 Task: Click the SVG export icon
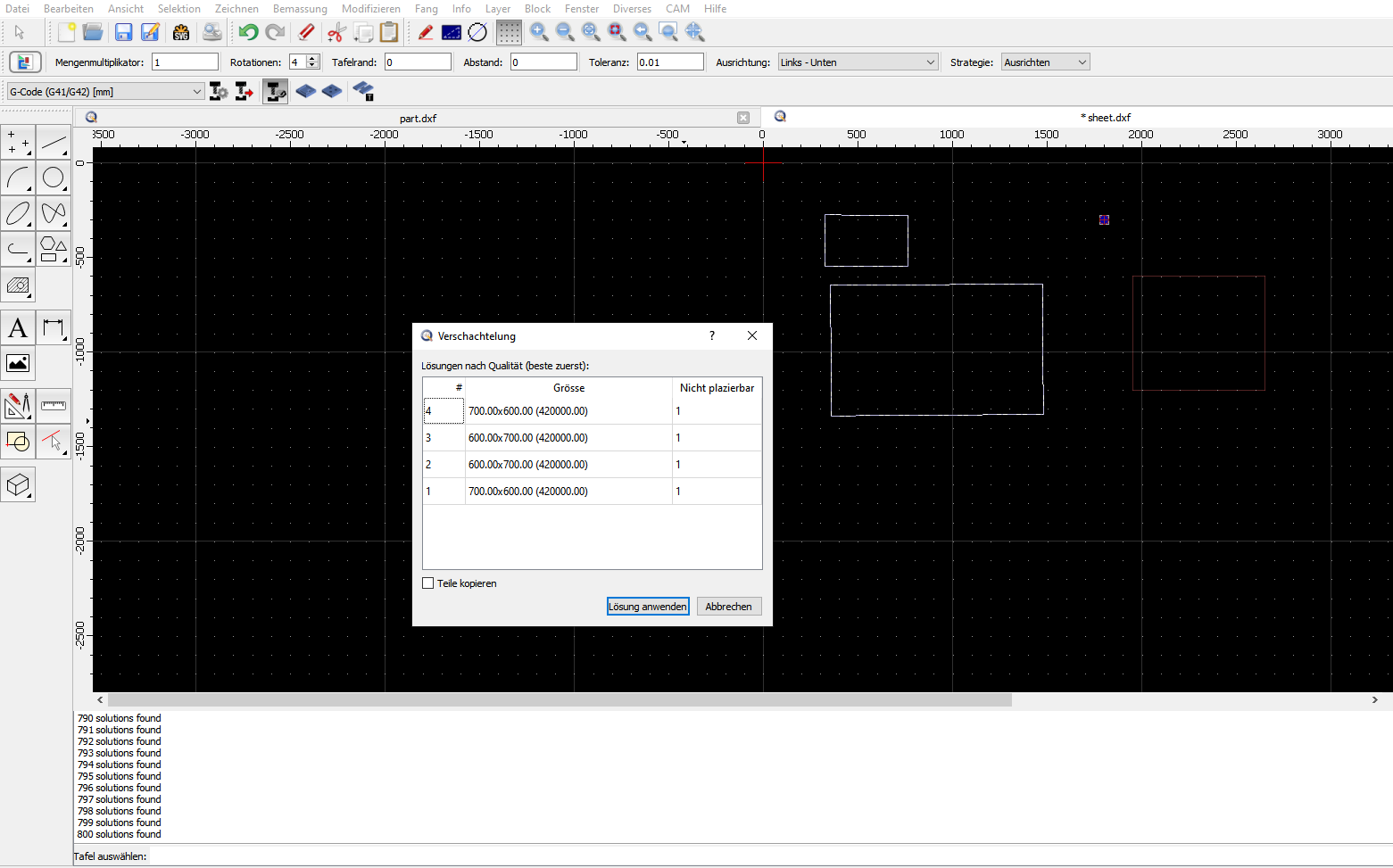pyautogui.click(x=181, y=33)
